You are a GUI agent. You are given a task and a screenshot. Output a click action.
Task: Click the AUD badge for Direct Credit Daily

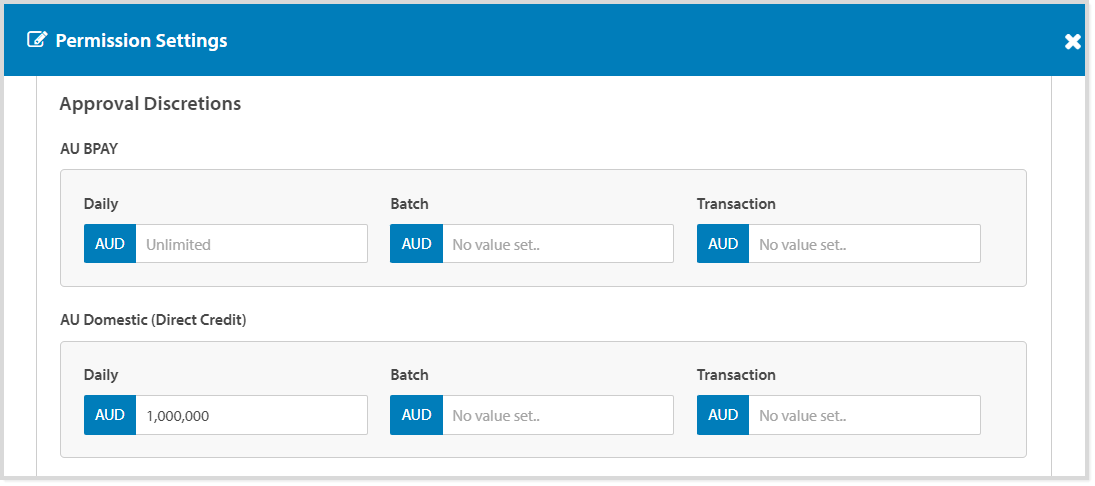(x=110, y=415)
